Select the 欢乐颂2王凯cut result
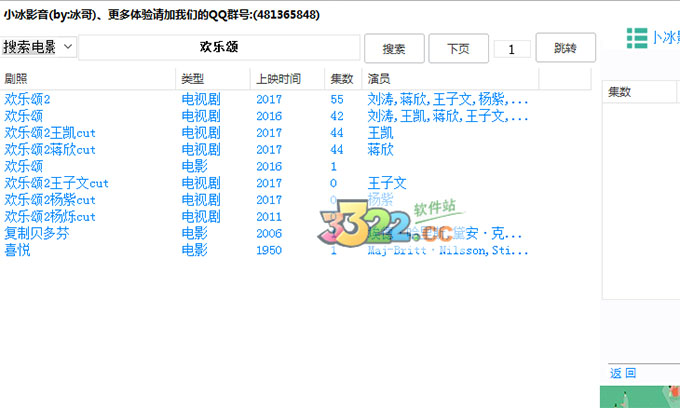 (x=50, y=133)
